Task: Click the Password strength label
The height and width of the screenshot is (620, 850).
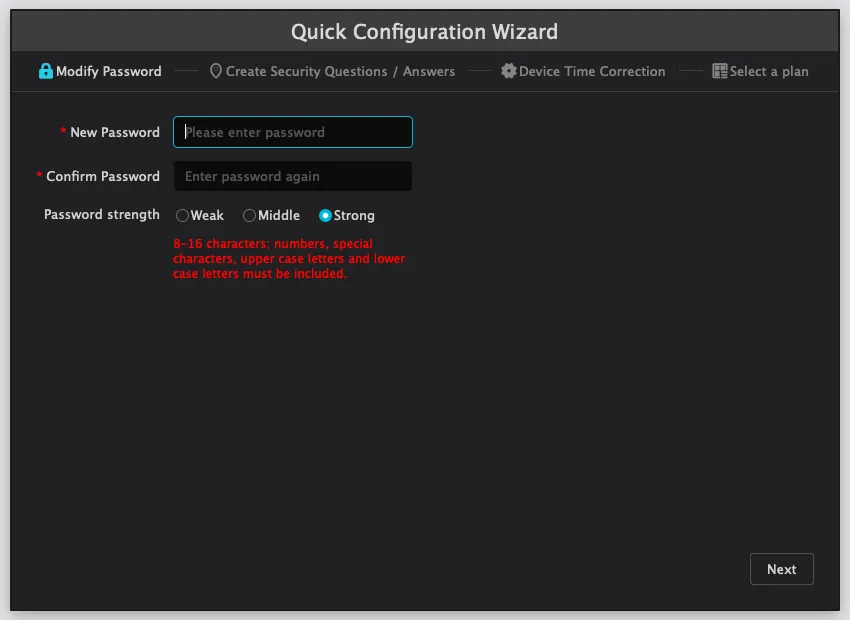Action: 102,215
